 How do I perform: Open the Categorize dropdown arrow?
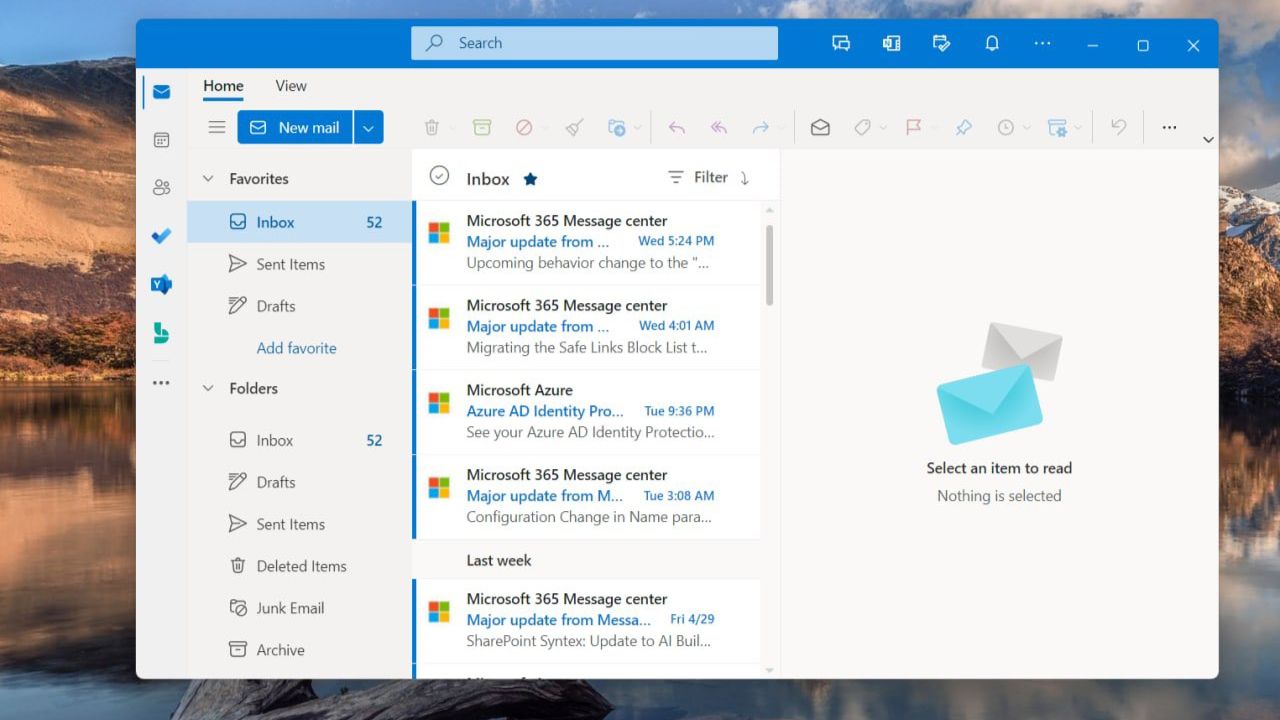[x=884, y=128]
